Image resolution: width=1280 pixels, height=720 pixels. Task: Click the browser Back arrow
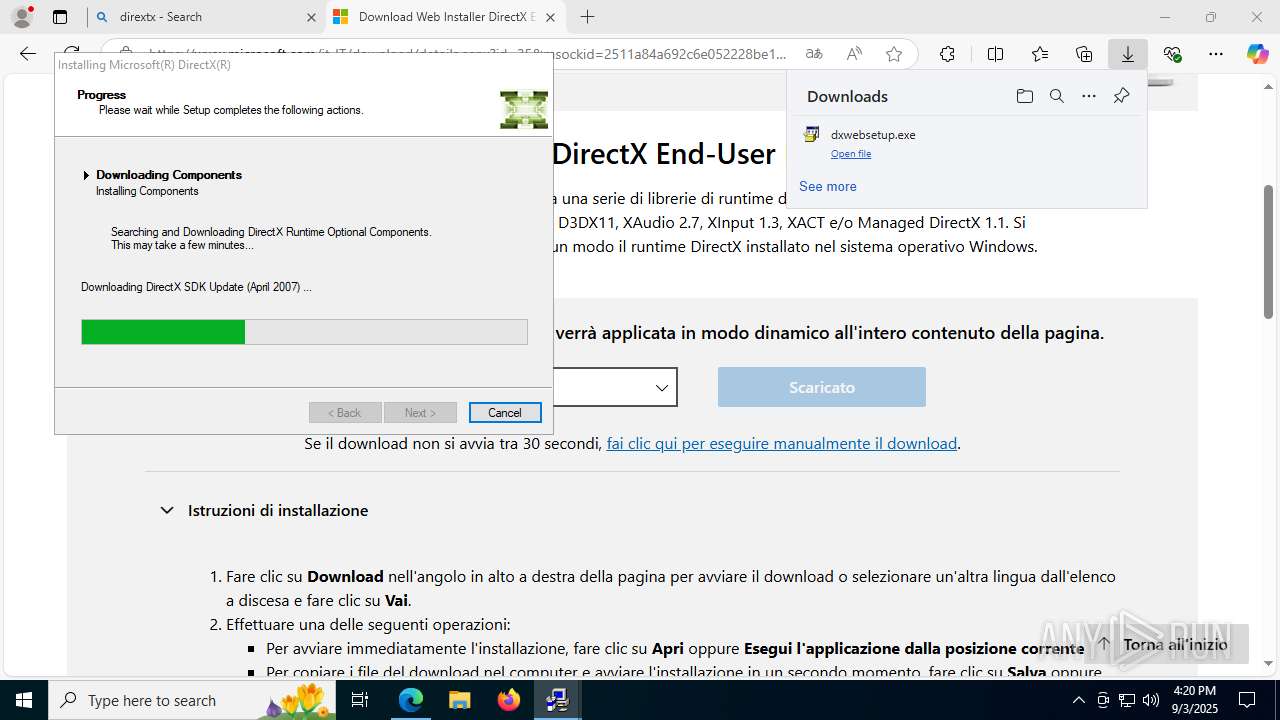pyautogui.click(x=28, y=54)
